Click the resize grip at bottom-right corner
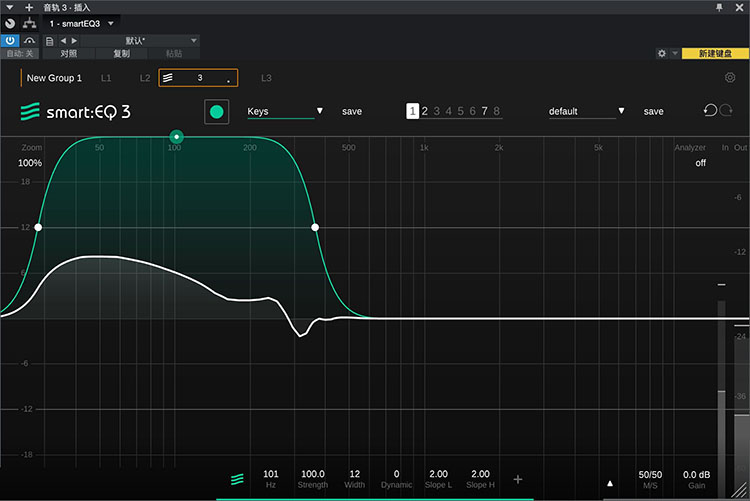Screen dimensions: 750x501 [x=741, y=491]
